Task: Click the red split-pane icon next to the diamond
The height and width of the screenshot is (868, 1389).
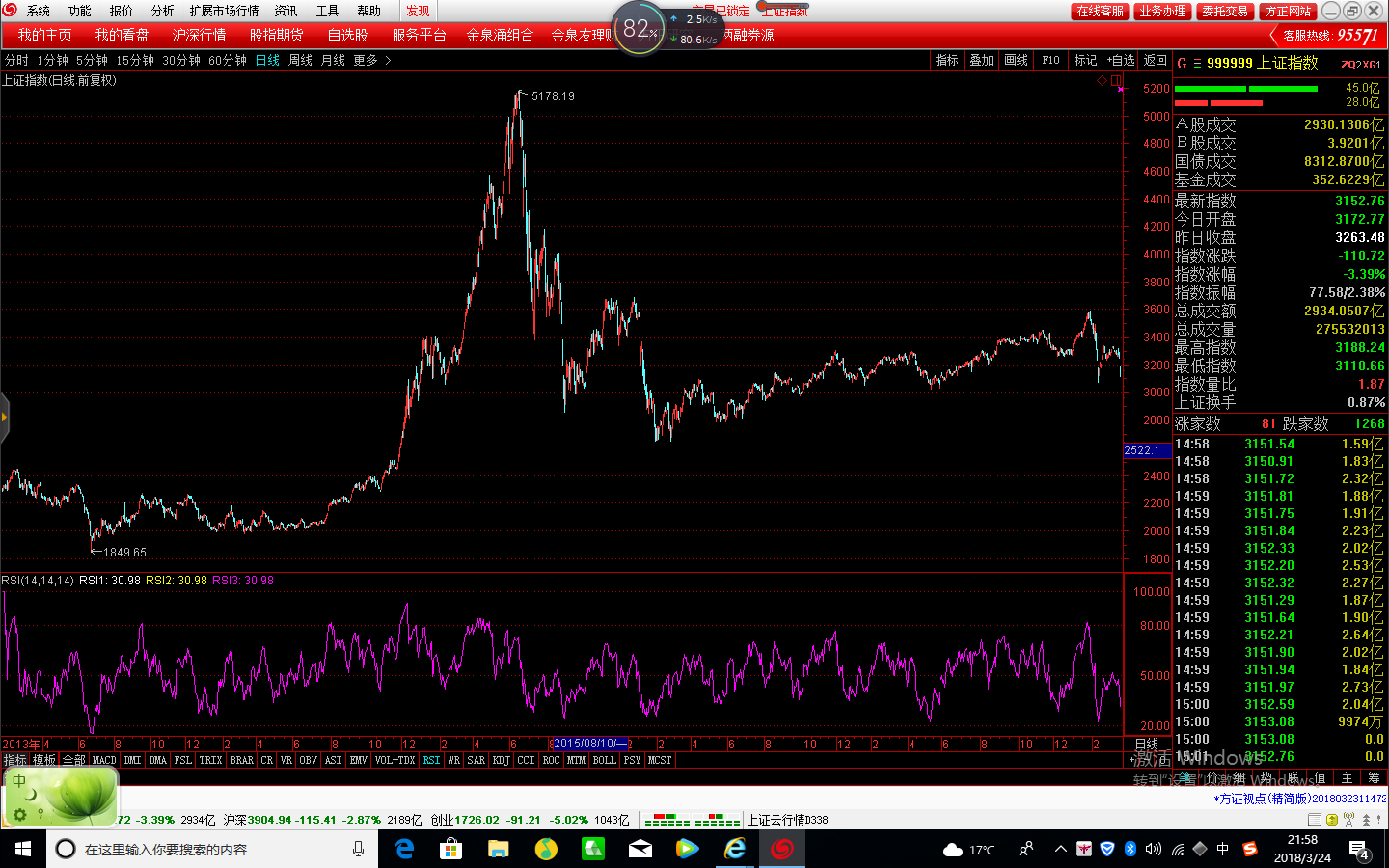Action: (1116, 81)
